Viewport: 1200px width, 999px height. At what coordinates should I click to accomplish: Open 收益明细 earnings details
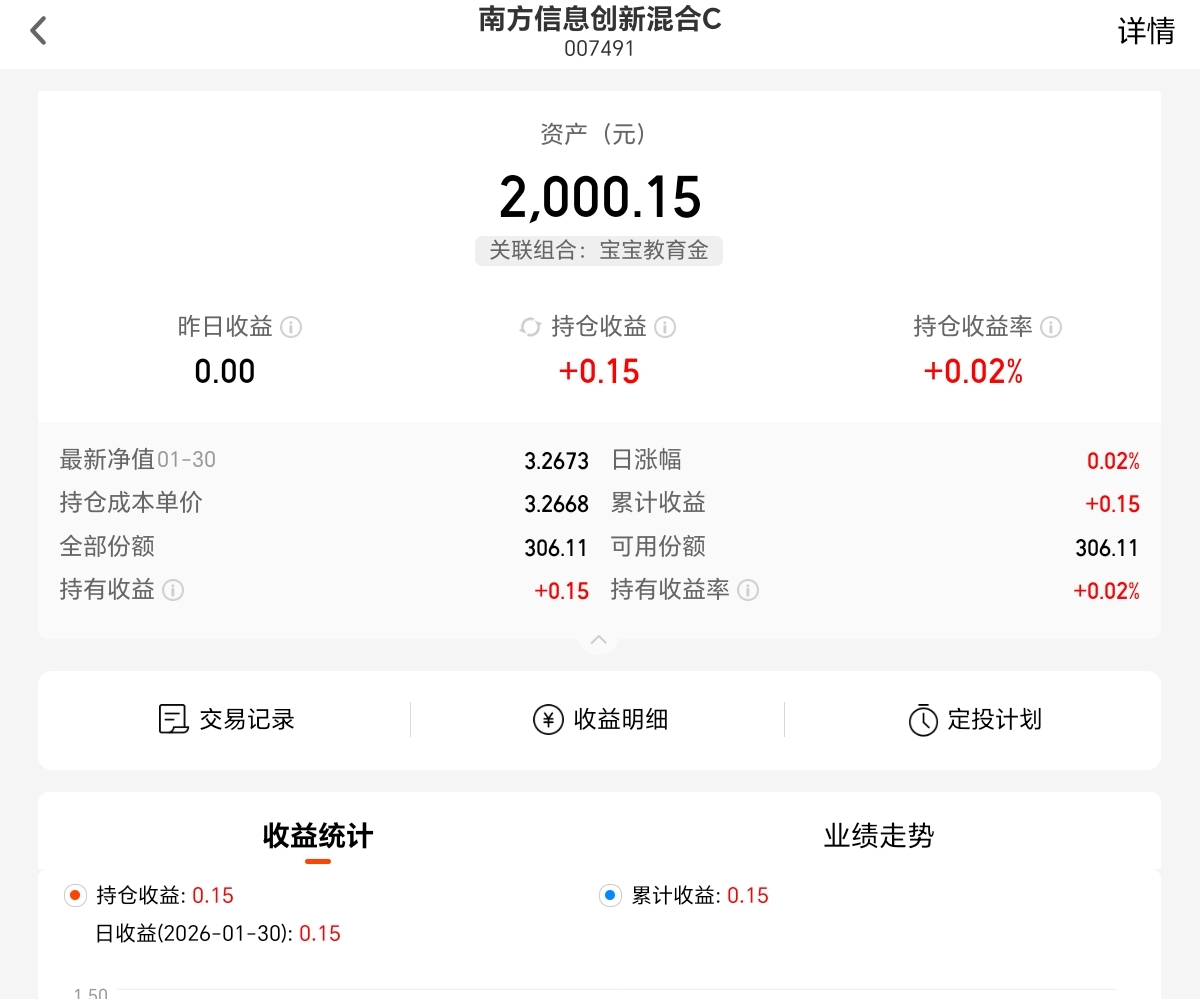click(x=600, y=719)
